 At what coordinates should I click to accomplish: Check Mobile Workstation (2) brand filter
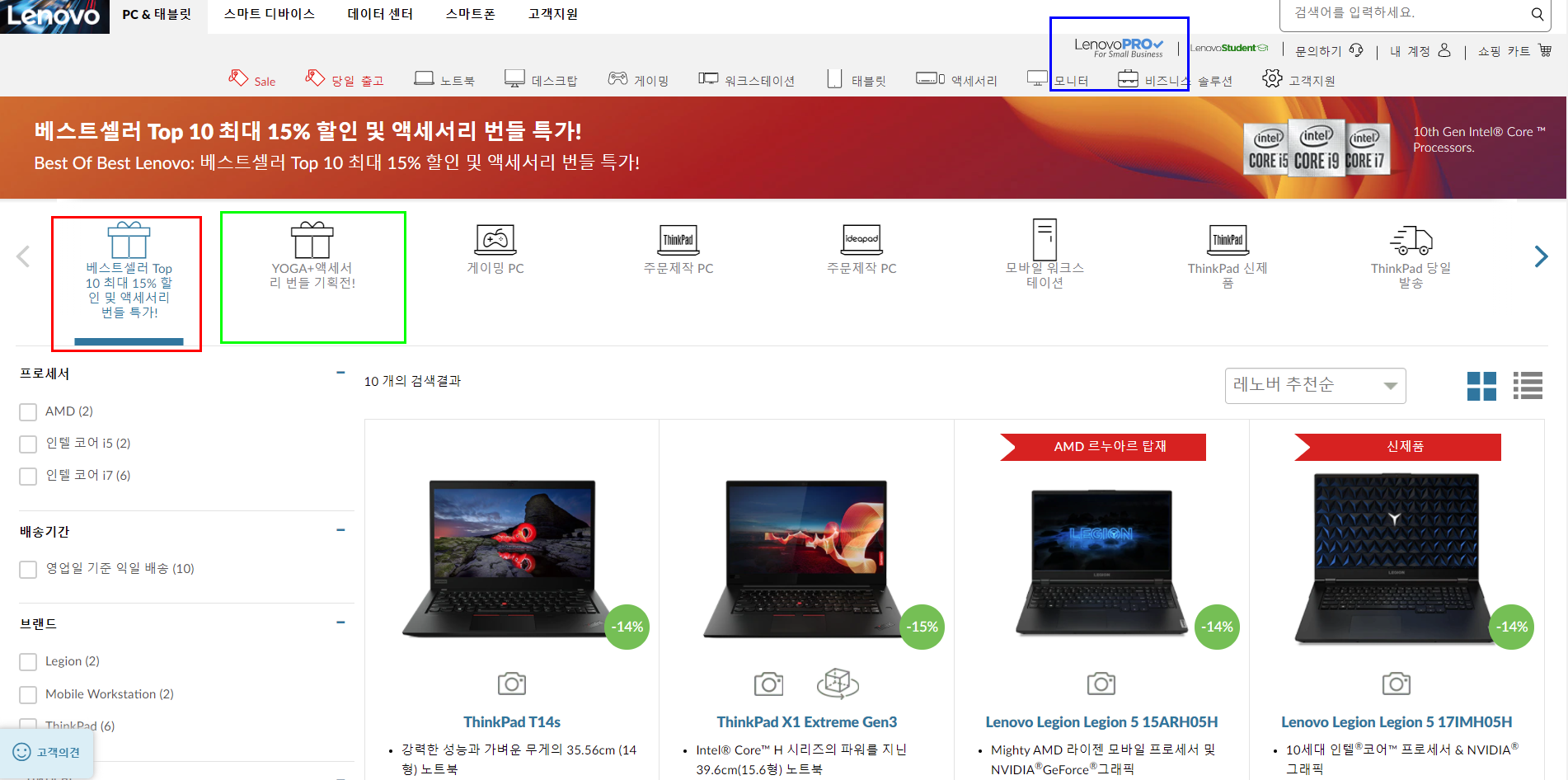[x=28, y=694]
